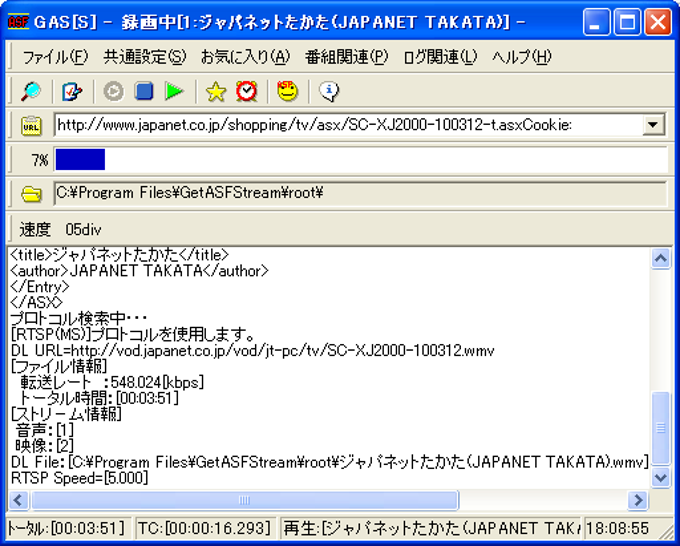The height and width of the screenshot is (546, 680).
Task: Click the horizontal scrollbar thumb
Action: 245,500
